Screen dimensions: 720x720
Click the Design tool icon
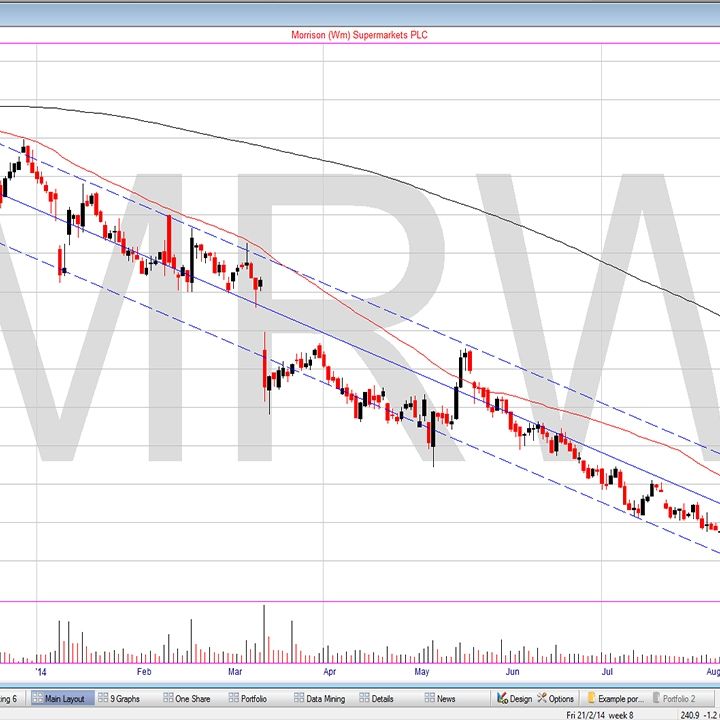[502, 698]
